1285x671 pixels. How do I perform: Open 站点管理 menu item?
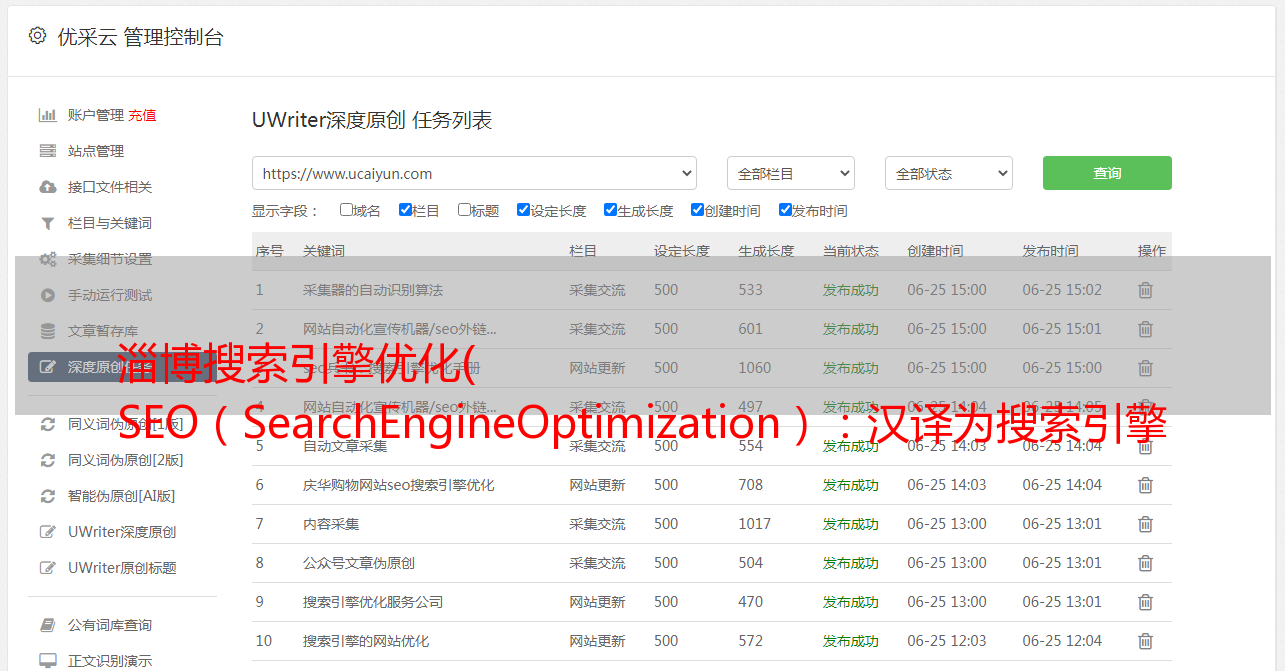coord(96,151)
